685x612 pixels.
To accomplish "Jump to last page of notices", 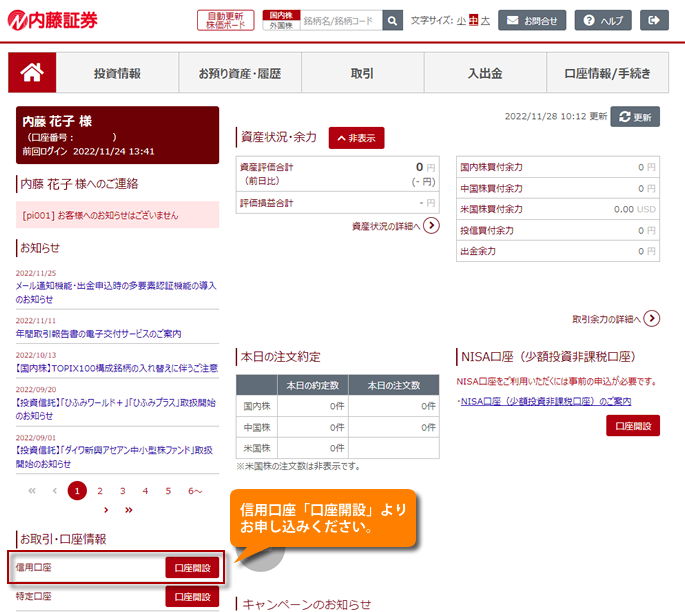I will pos(128,509).
